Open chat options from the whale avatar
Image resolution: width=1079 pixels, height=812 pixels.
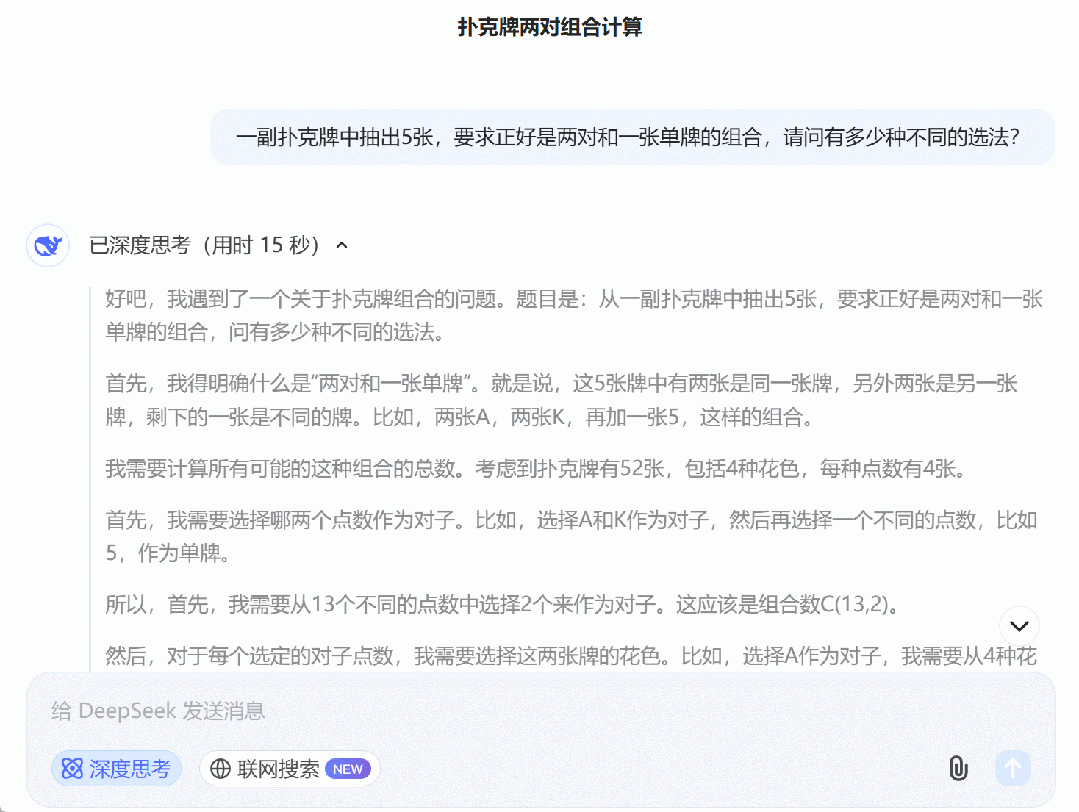(47, 245)
